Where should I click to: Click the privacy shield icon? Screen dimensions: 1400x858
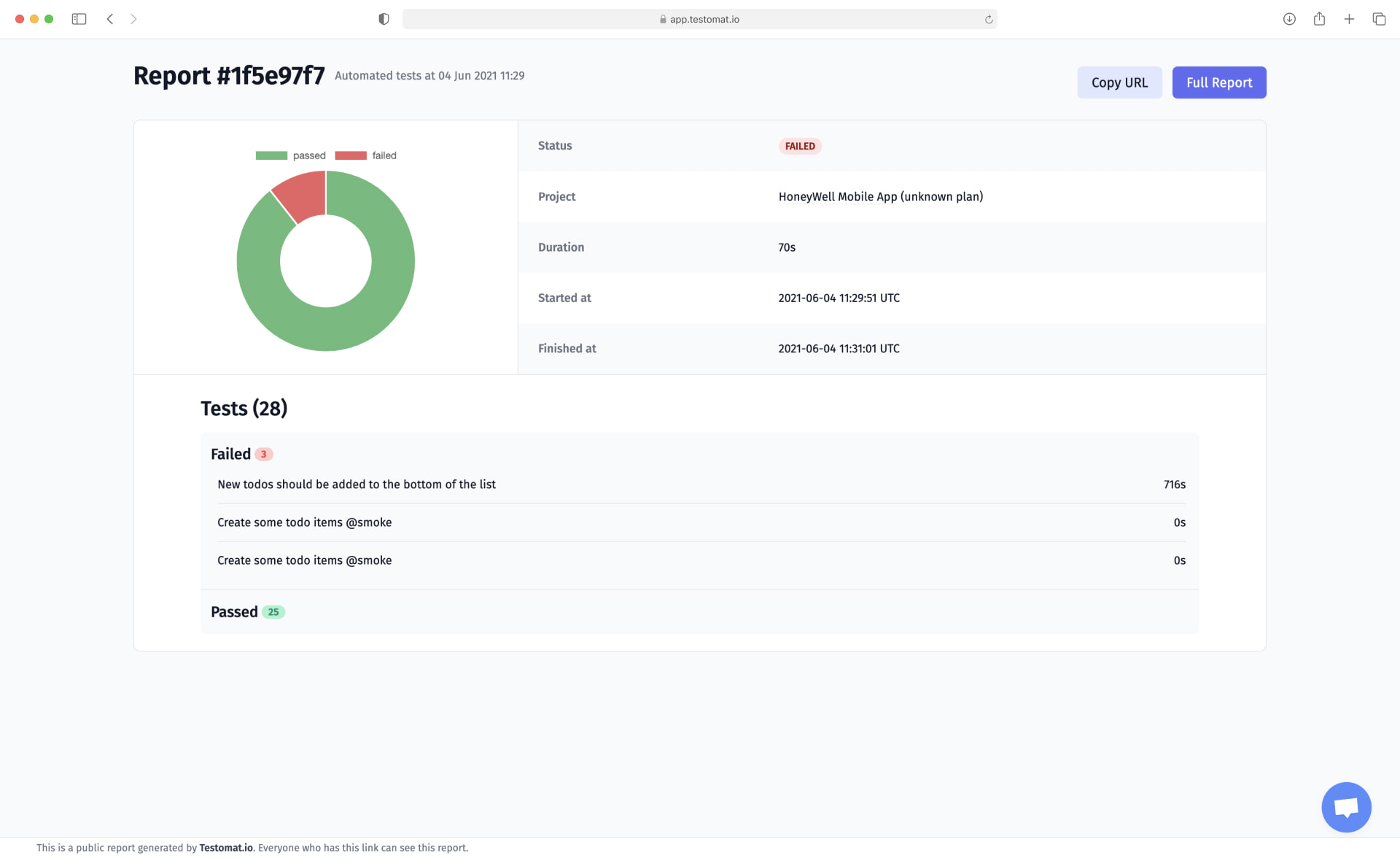coord(384,19)
